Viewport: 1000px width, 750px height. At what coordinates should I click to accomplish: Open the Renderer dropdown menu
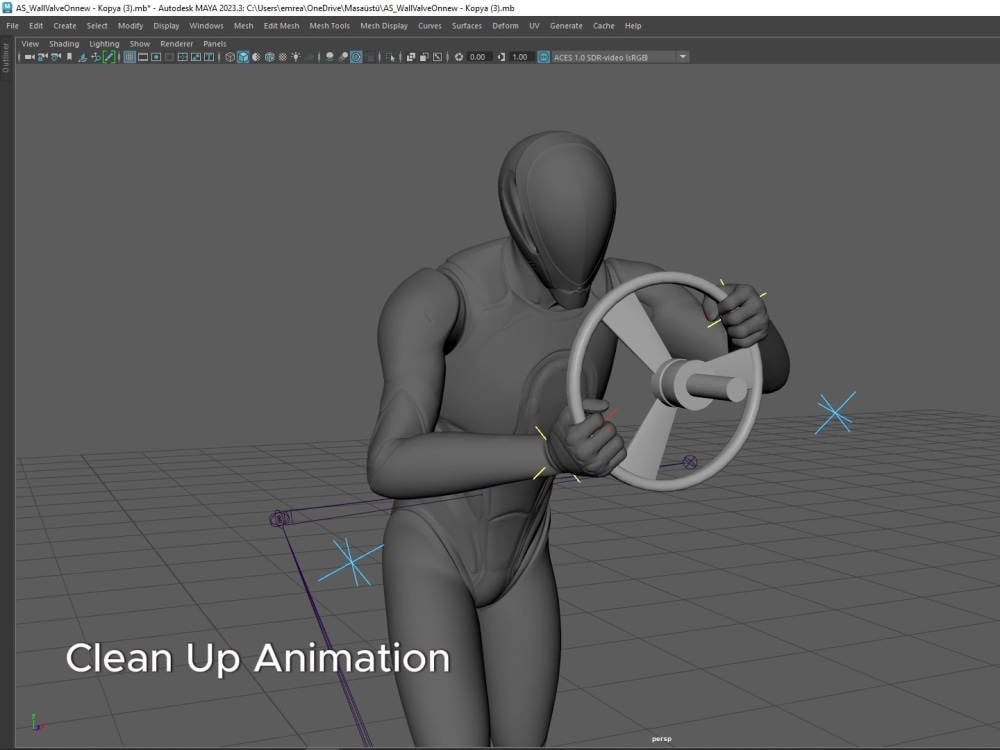point(176,43)
